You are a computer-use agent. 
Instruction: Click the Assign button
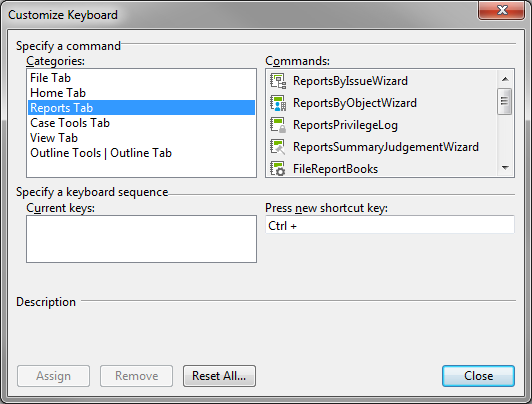click(54, 376)
